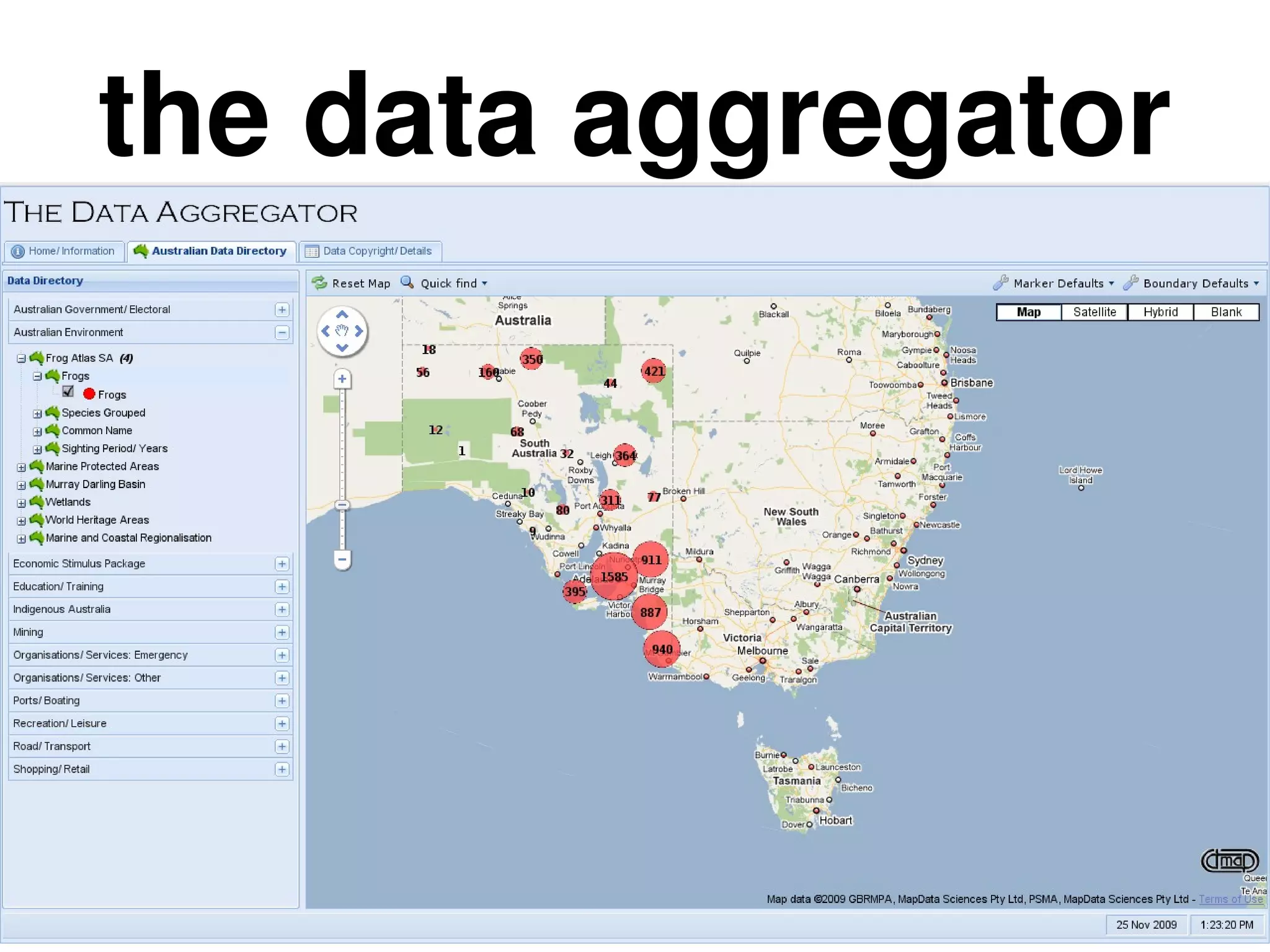
Task: Click the Murray Darling Basin map icon
Action: tap(37, 484)
